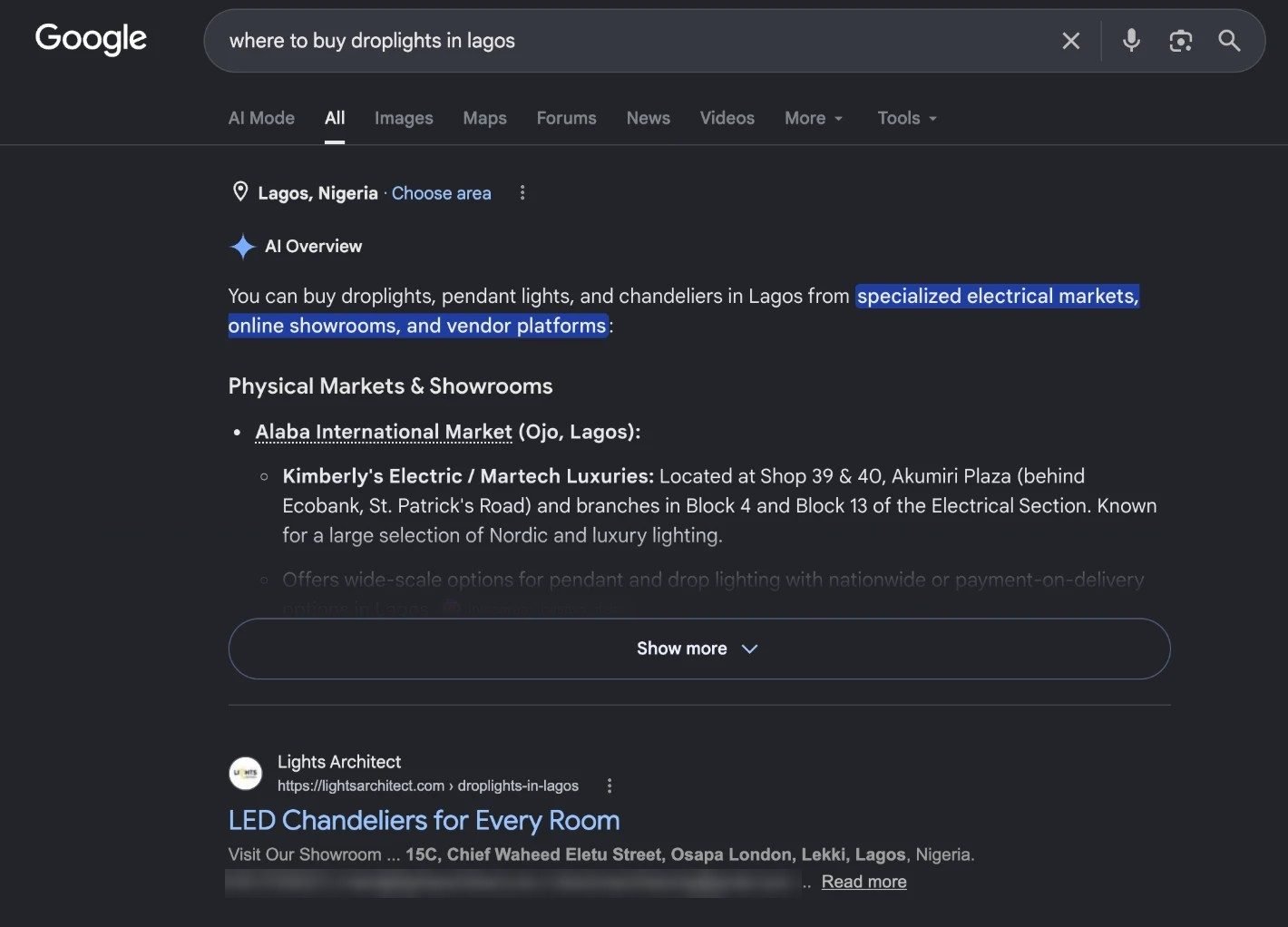The image size is (1288, 927).
Task: Click the Choose area link
Action: pos(441,193)
